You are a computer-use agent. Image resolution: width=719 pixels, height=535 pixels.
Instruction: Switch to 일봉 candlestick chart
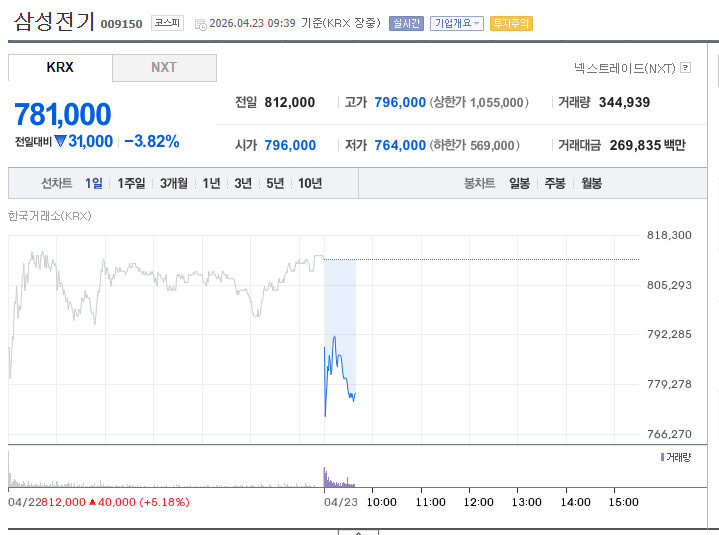point(520,183)
